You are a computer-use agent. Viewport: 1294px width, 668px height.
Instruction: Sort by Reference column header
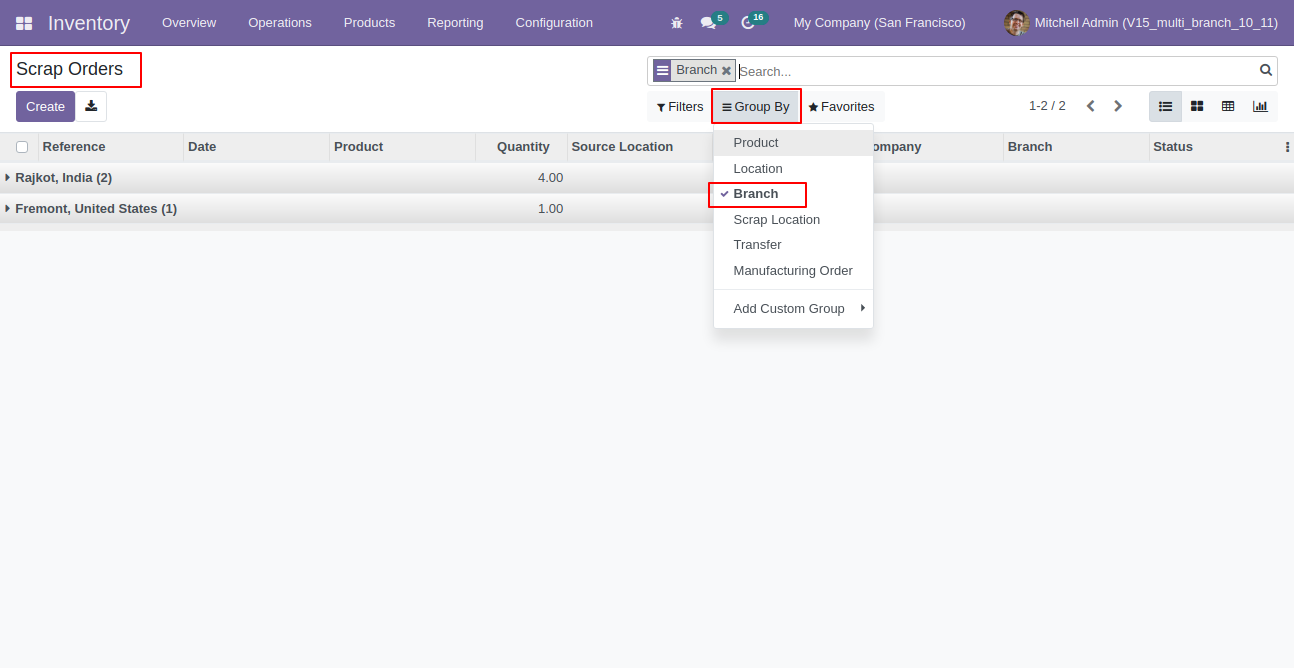coord(111,147)
